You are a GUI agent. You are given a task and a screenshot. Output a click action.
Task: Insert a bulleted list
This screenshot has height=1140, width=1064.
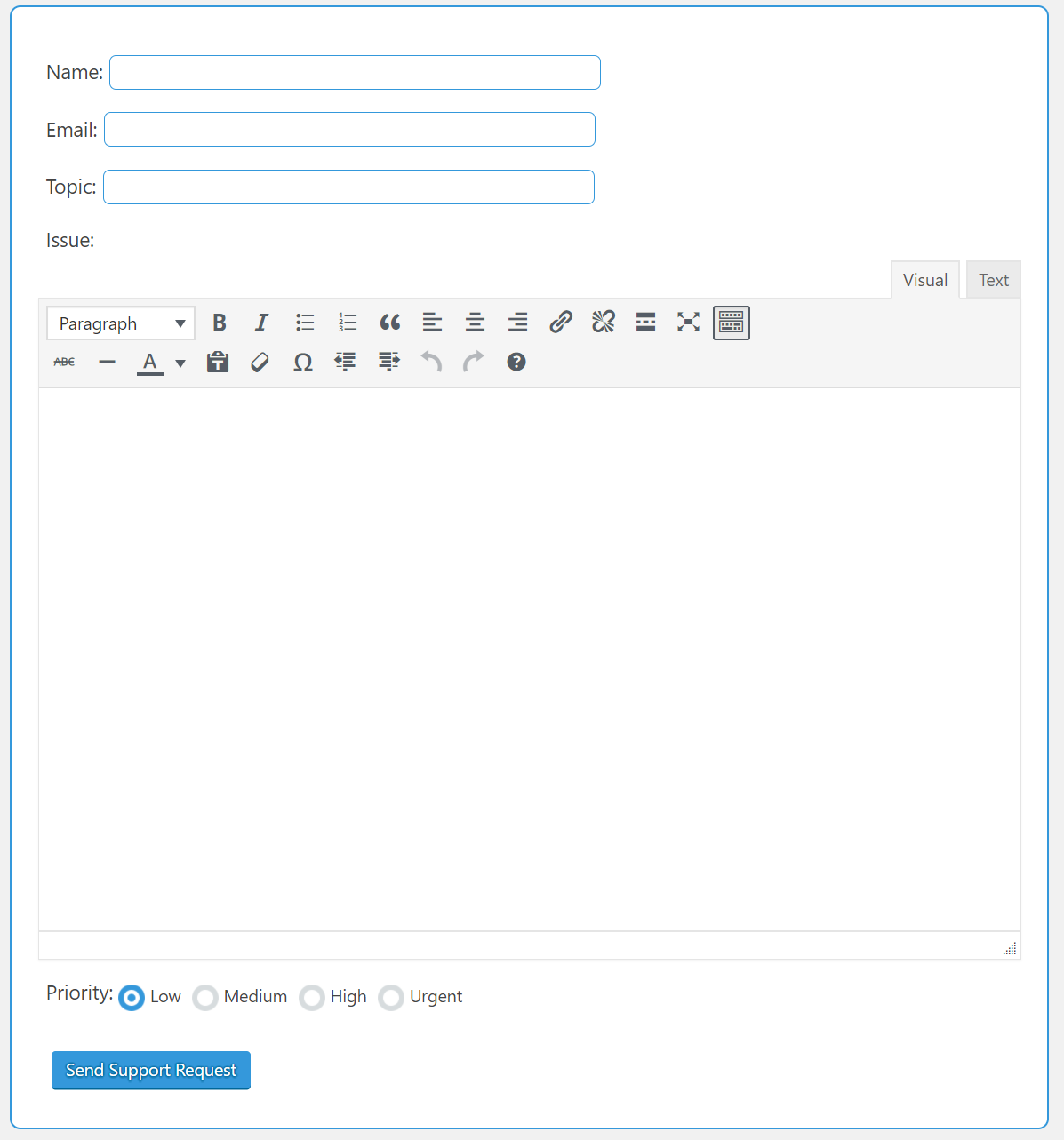point(305,323)
